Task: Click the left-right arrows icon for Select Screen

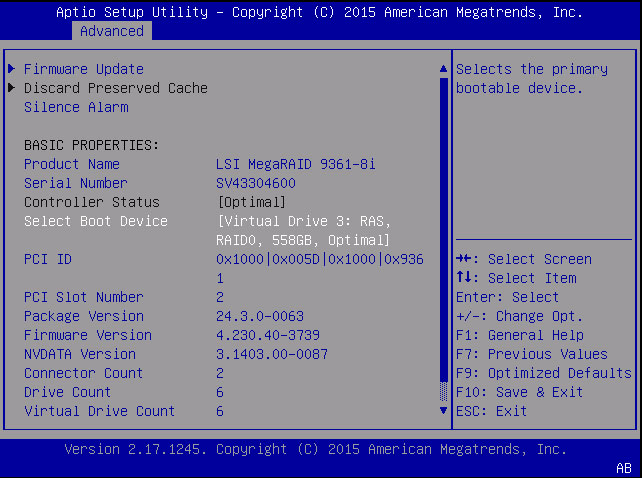Action: pos(464,259)
